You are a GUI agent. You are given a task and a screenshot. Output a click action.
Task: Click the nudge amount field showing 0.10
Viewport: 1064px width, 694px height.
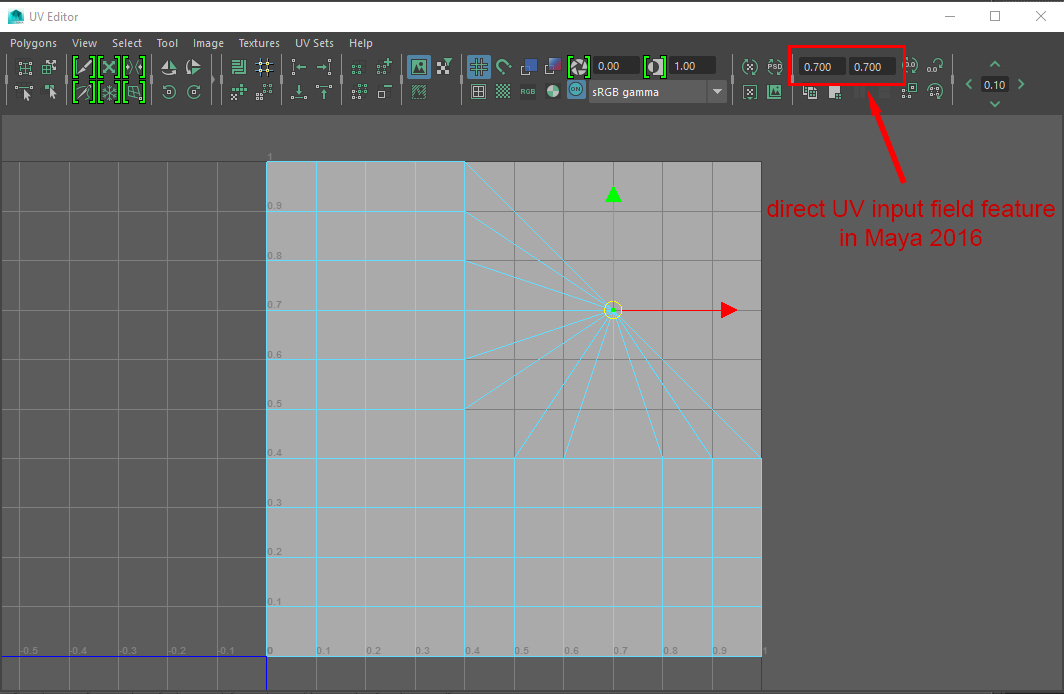click(x=995, y=85)
